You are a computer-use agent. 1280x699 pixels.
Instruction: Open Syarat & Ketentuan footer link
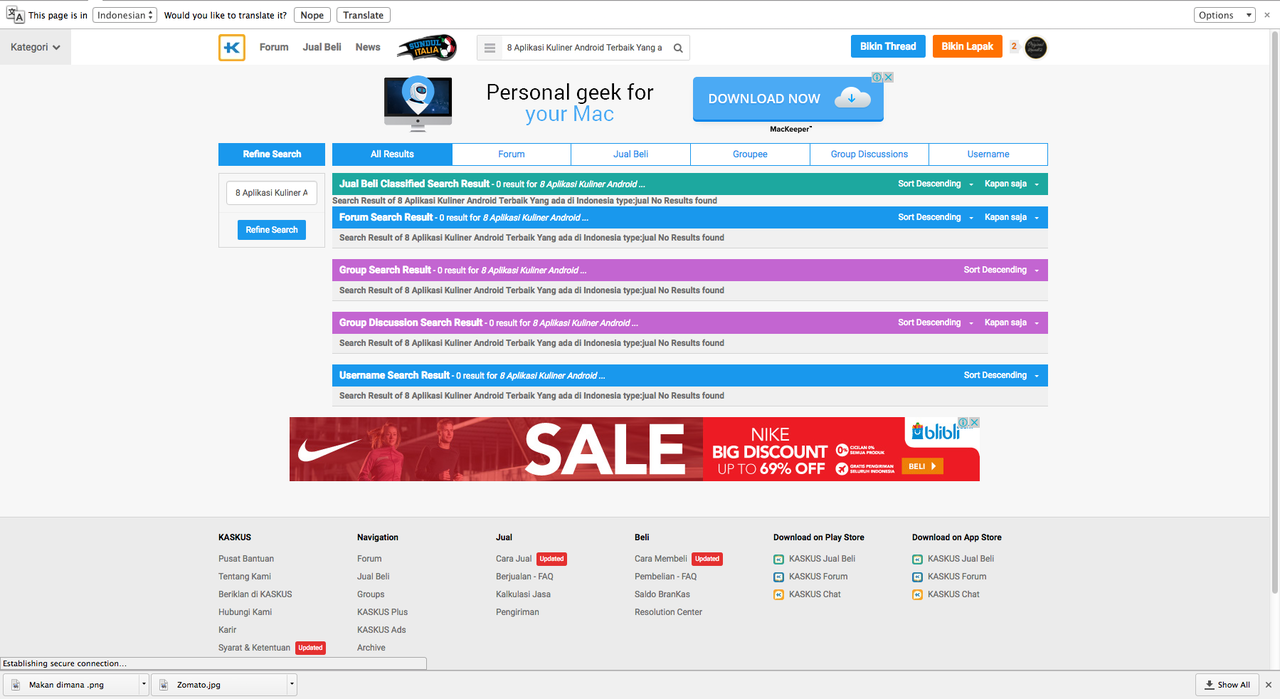[x=255, y=648]
